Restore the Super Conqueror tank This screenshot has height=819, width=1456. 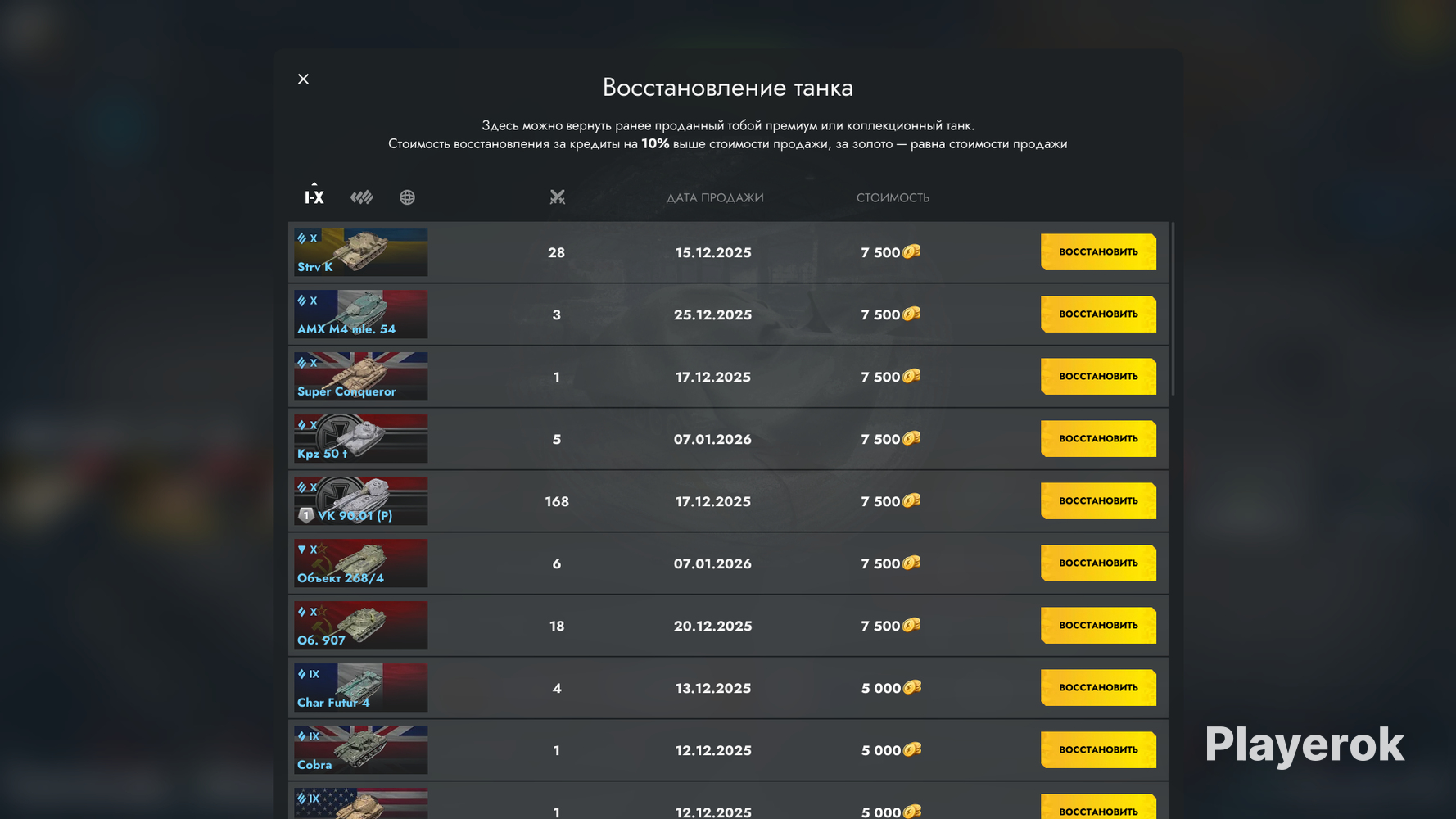[x=1098, y=377]
